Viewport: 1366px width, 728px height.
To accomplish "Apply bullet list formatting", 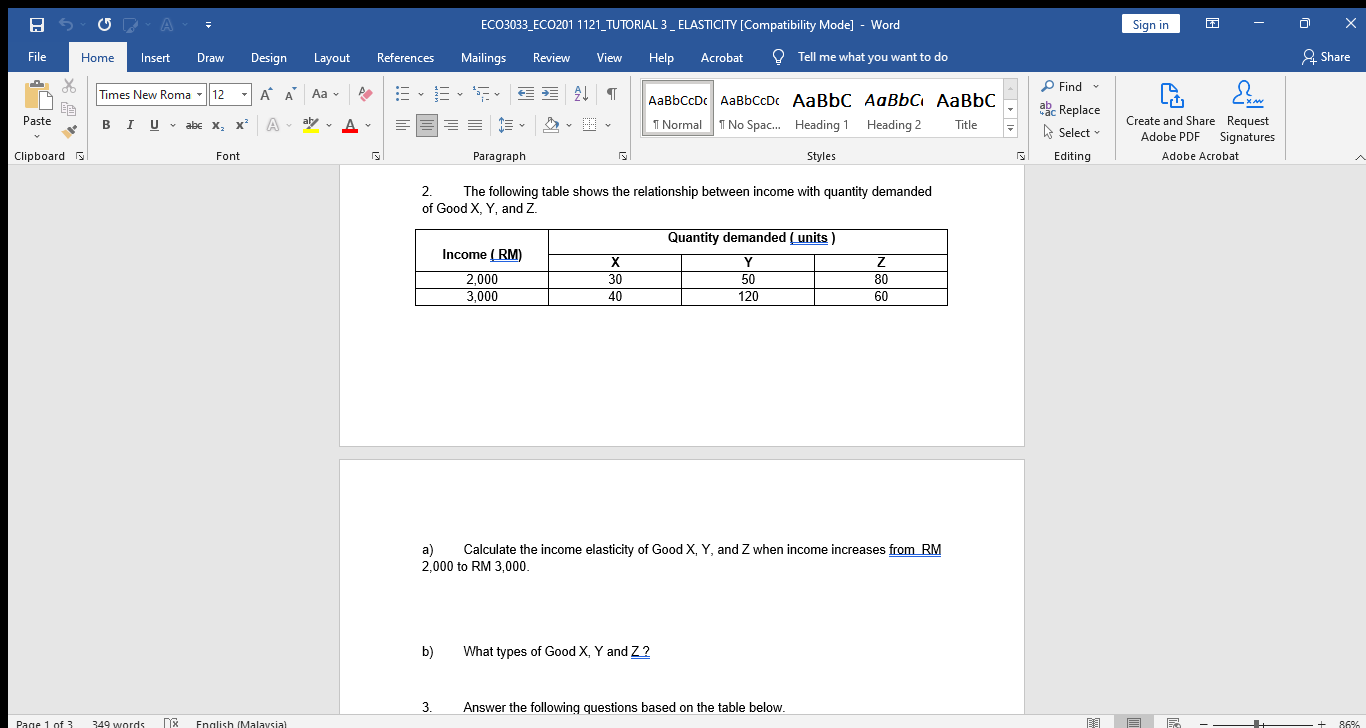I will (x=401, y=94).
